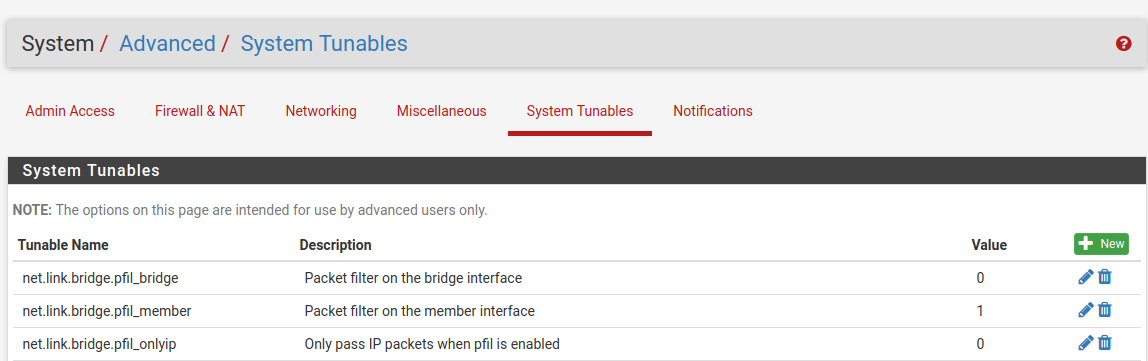Click the net.link.bridge.pfil_onlyip tunable name
This screenshot has width=1148, height=361.
pos(100,343)
